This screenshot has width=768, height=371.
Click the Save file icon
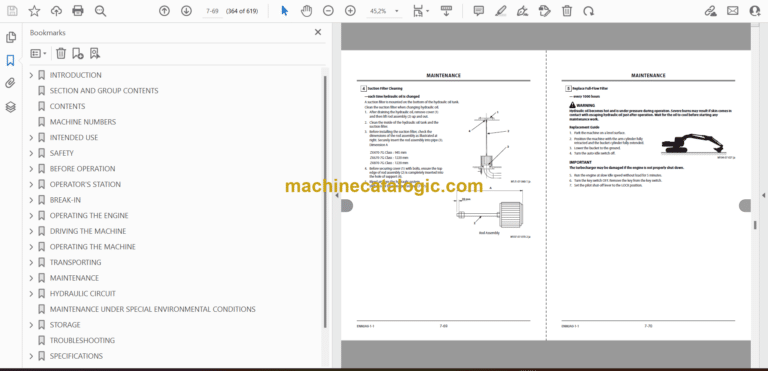[12, 11]
